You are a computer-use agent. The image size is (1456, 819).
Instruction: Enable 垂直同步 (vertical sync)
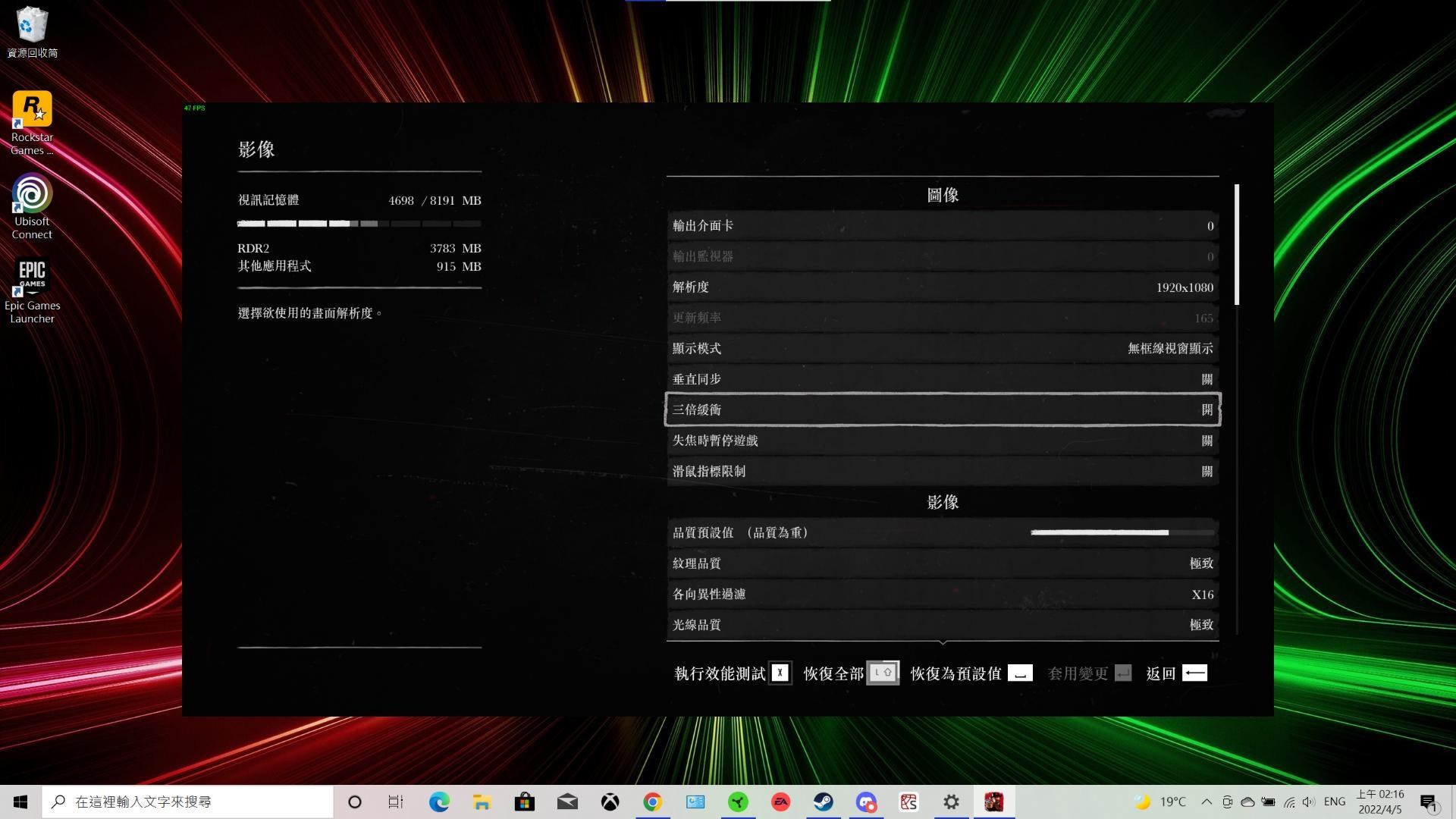942,378
